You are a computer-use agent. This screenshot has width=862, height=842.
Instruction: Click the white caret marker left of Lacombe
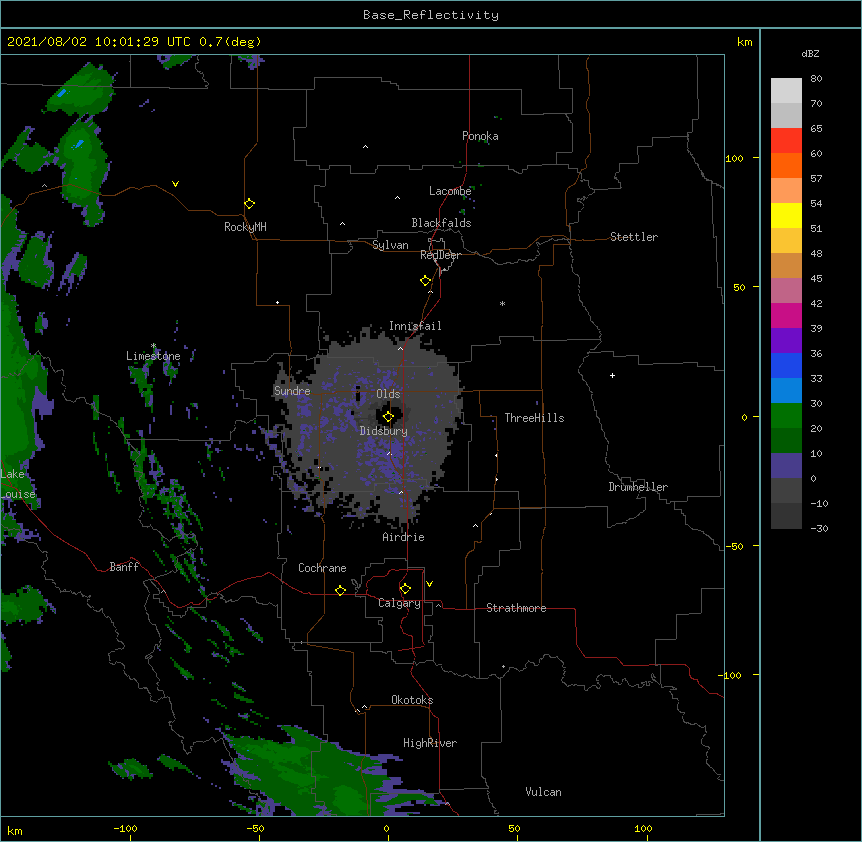pos(397,198)
